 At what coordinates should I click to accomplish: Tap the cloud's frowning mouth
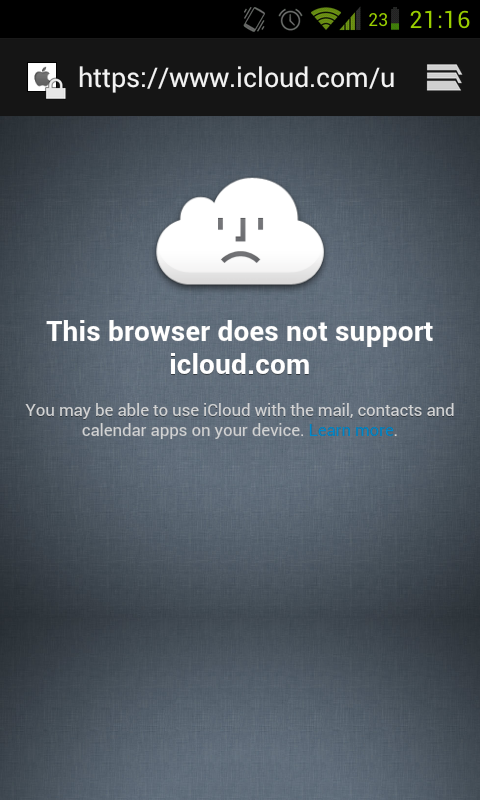[x=240, y=257]
